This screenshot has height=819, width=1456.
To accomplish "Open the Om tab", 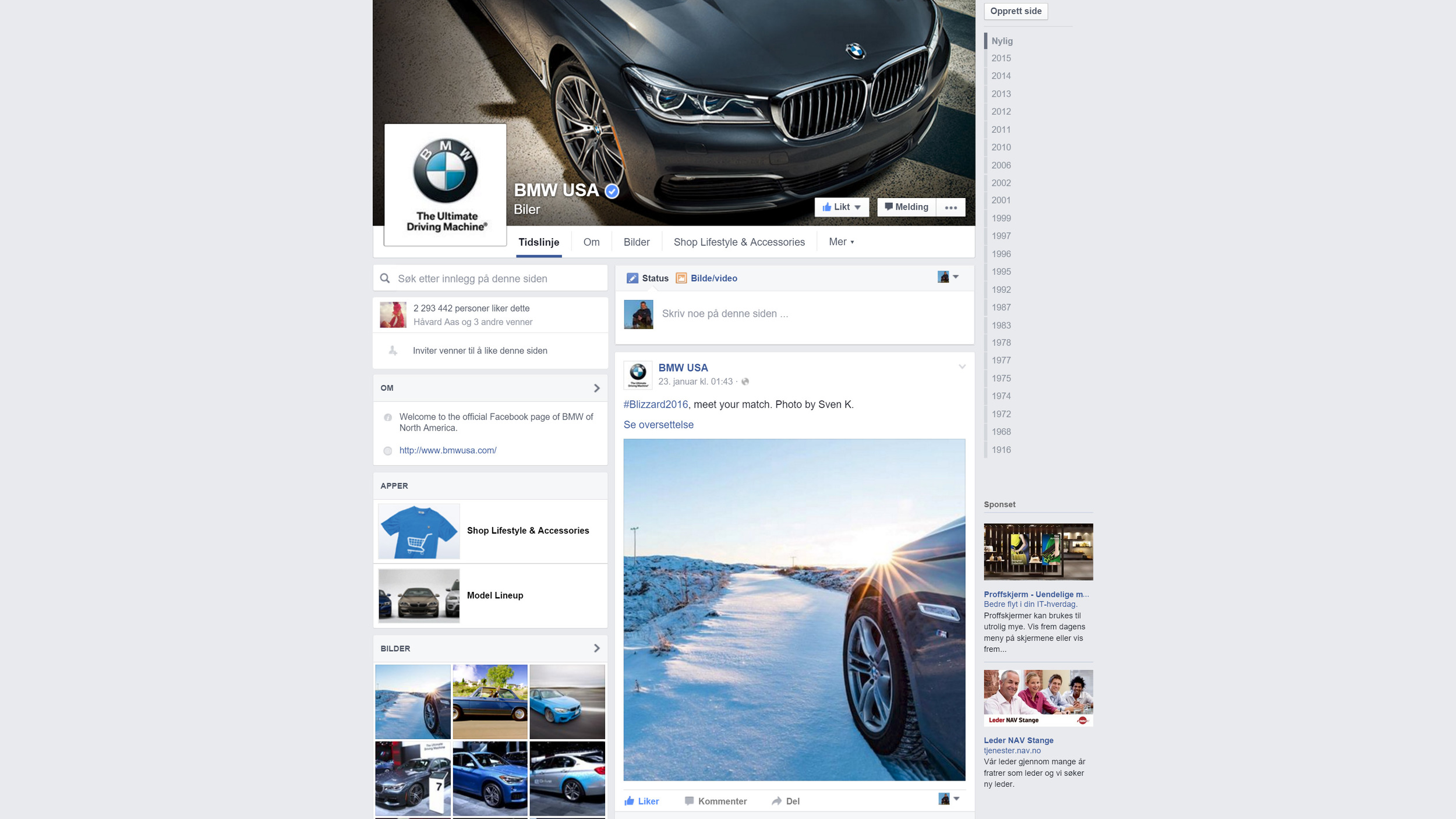I will coord(591,242).
